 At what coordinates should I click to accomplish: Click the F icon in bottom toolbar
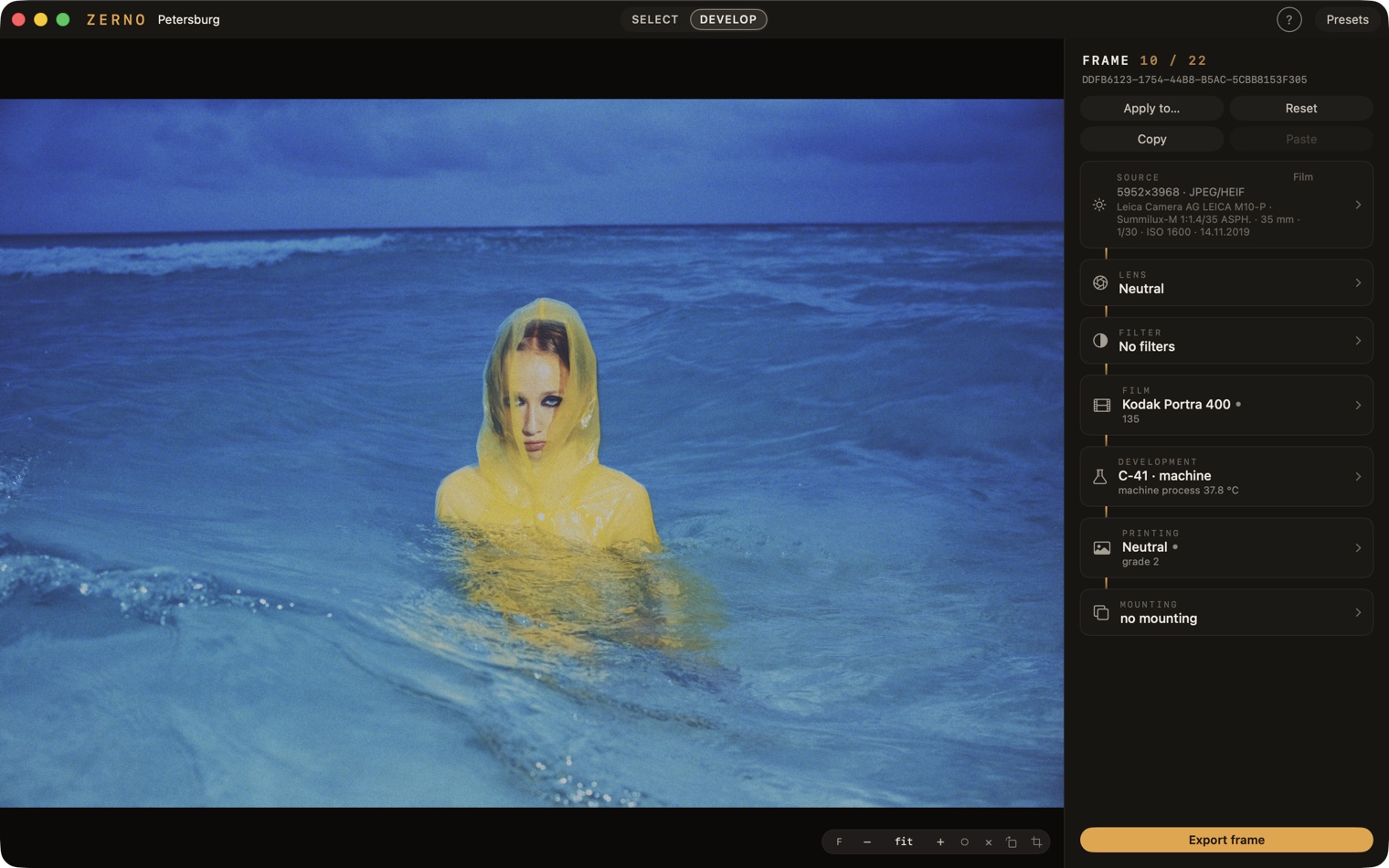tap(839, 842)
